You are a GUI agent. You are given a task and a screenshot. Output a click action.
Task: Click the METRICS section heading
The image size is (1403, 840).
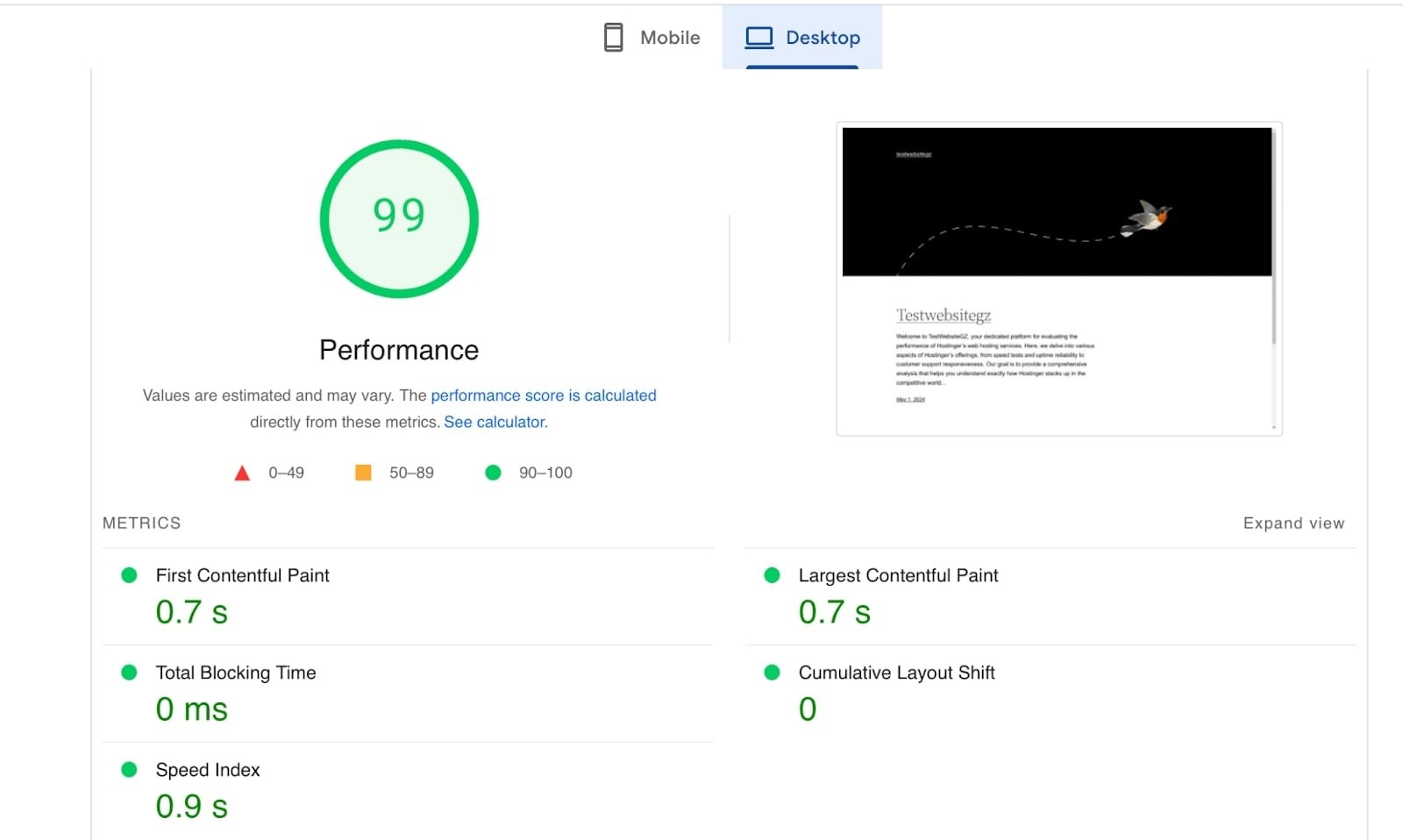click(142, 523)
